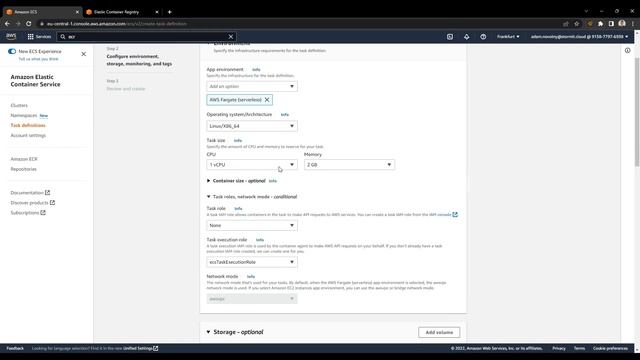
Task: Open the ecsTaskExecutionRole dropdown
Action: [x=252, y=262]
